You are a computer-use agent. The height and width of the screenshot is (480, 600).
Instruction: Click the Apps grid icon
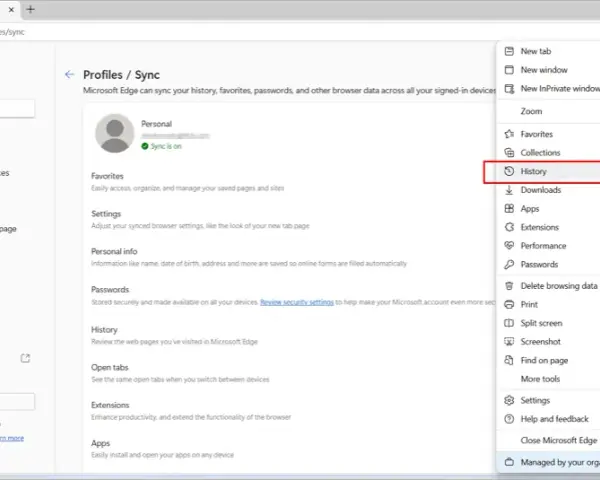[x=509, y=209]
